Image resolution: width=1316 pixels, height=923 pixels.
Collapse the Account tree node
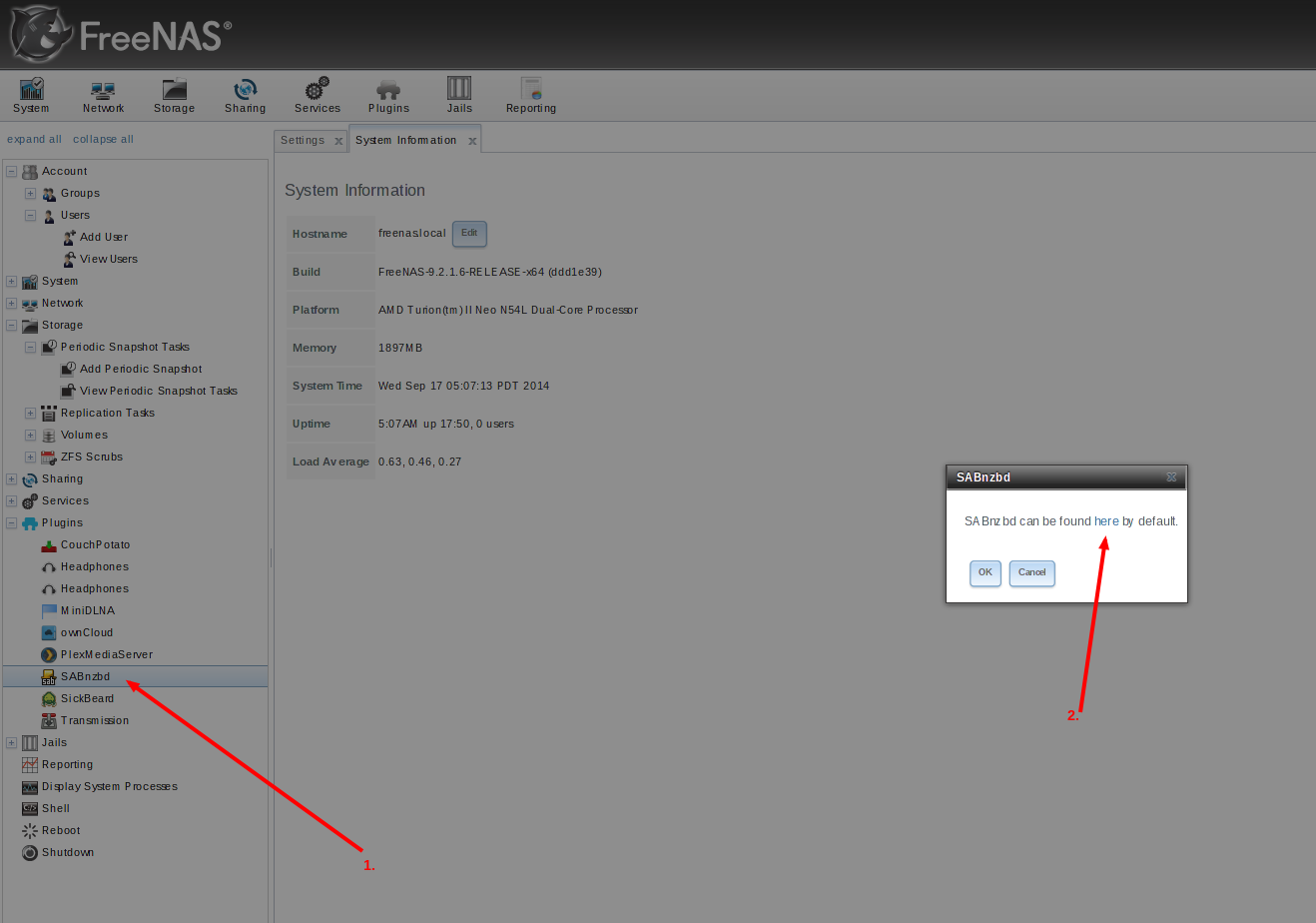point(12,172)
